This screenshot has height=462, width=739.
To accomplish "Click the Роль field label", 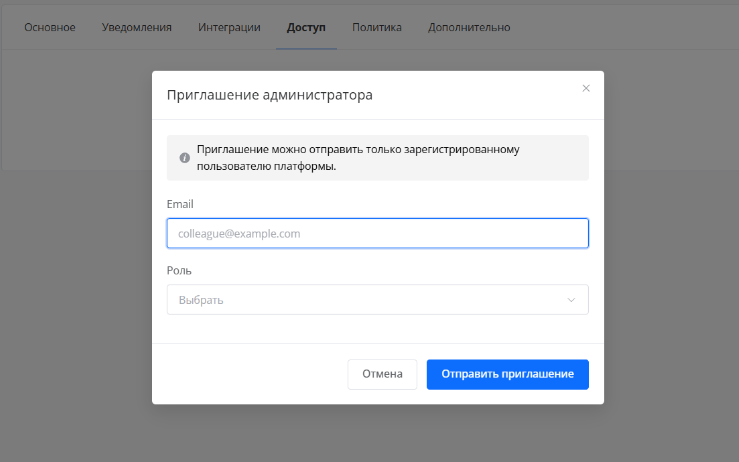I will [x=179, y=270].
